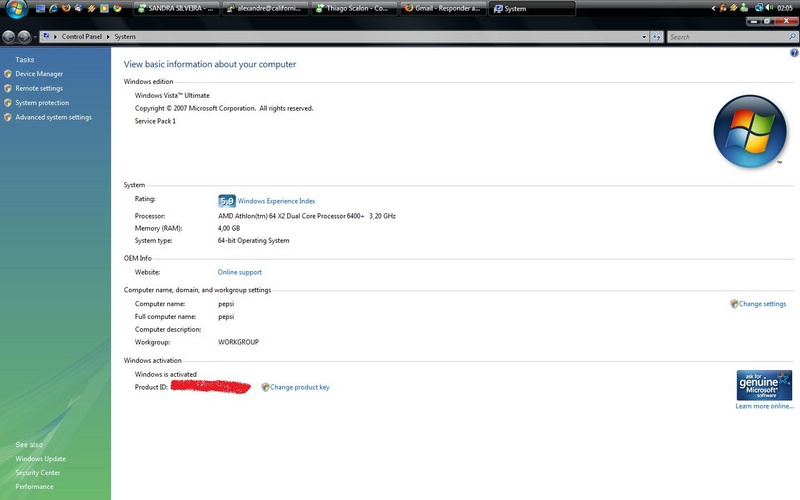The width and height of the screenshot is (800, 500).
Task: Open Windows Update under See also
Action: [x=40, y=459]
